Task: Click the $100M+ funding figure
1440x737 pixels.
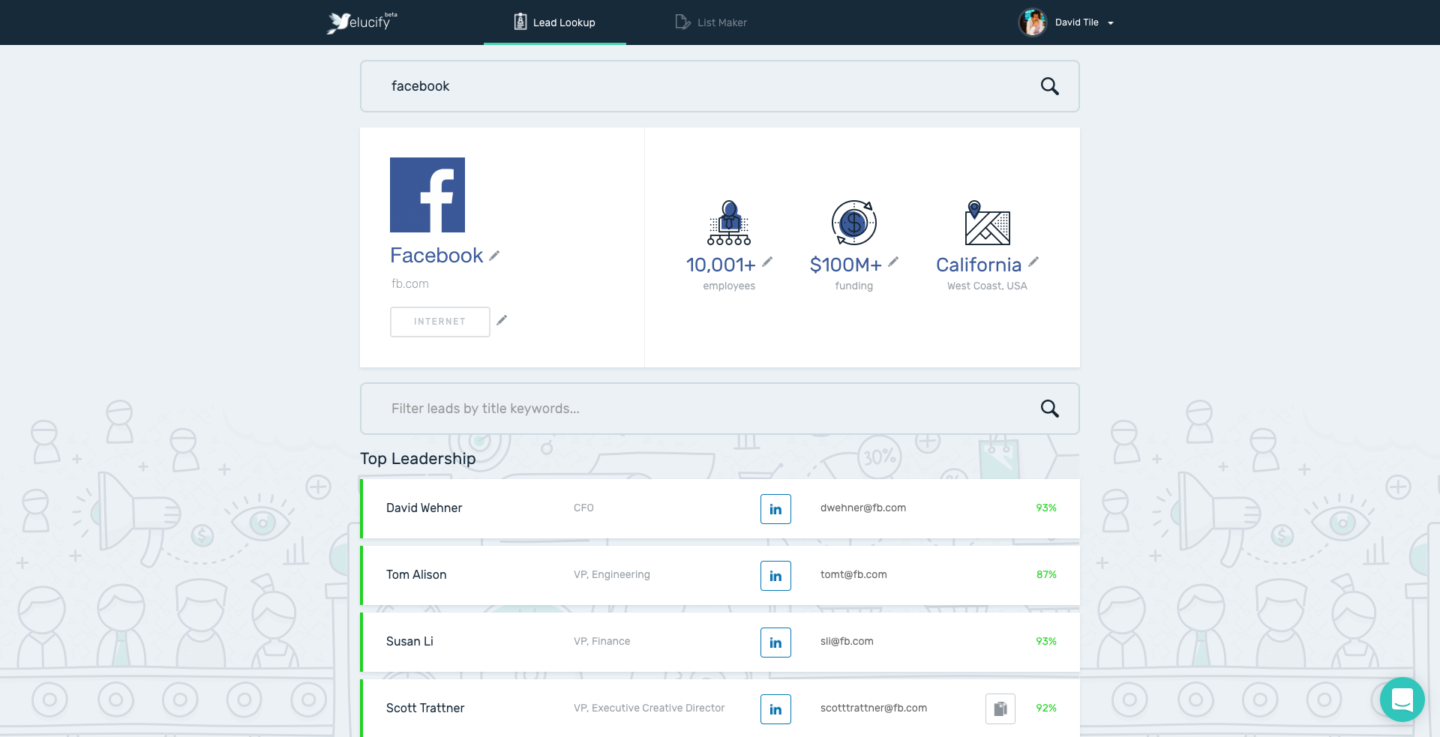Action: click(846, 265)
